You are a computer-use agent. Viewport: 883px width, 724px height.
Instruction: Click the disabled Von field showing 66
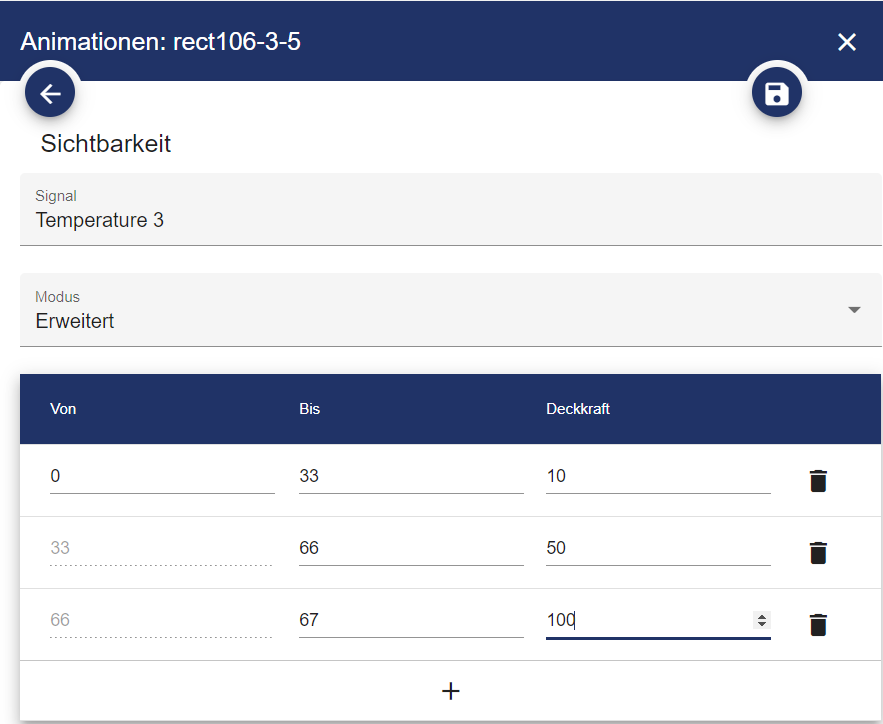click(x=160, y=621)
